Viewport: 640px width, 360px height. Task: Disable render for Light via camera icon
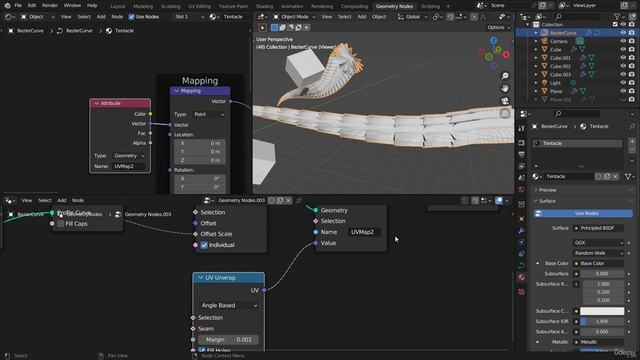tap(632, 83)
